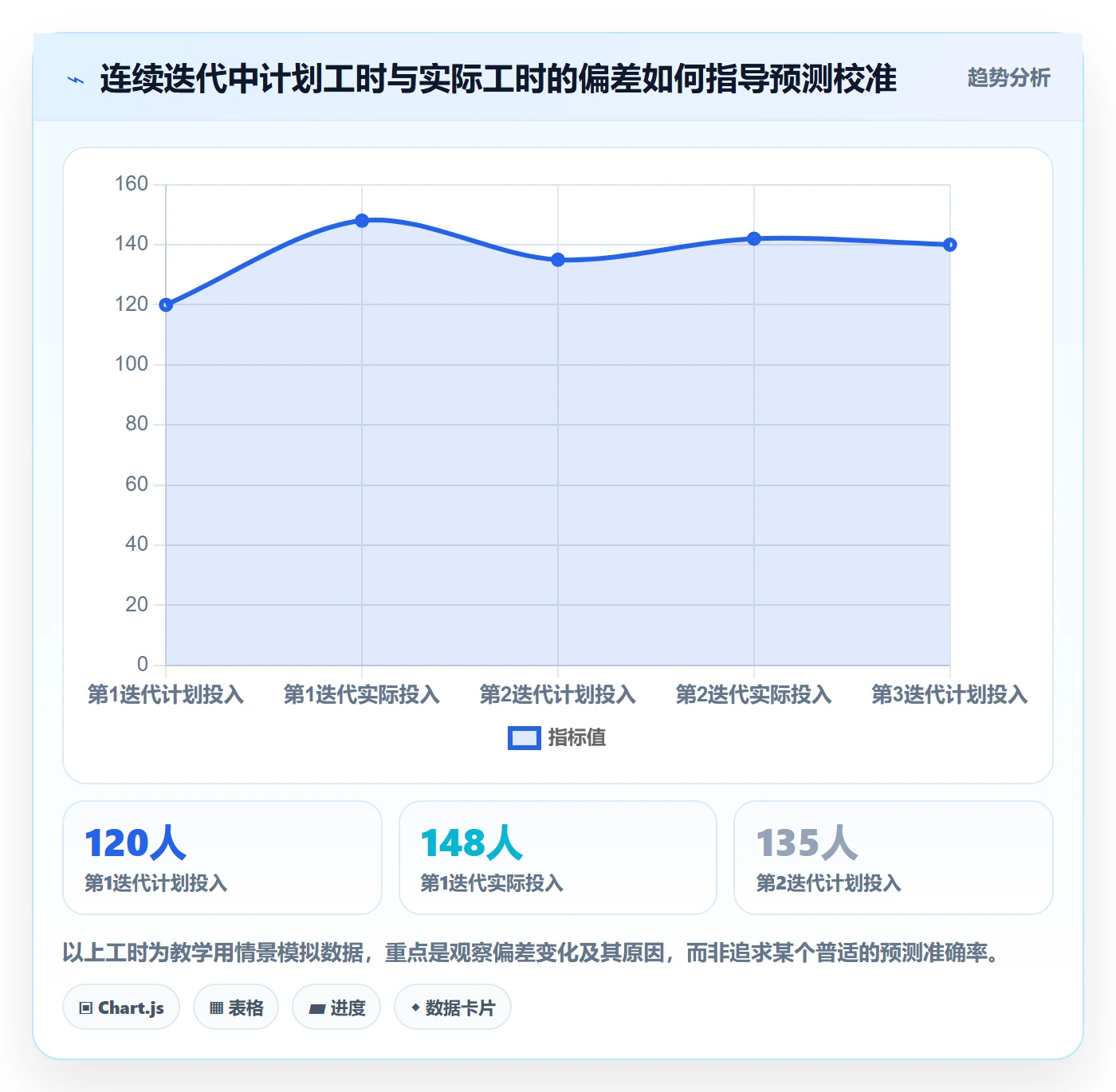Click x-axis label 第1迭代实际投入 under the chart
The width and height of the screenshot is (1116, 1092).
[362, 694]
